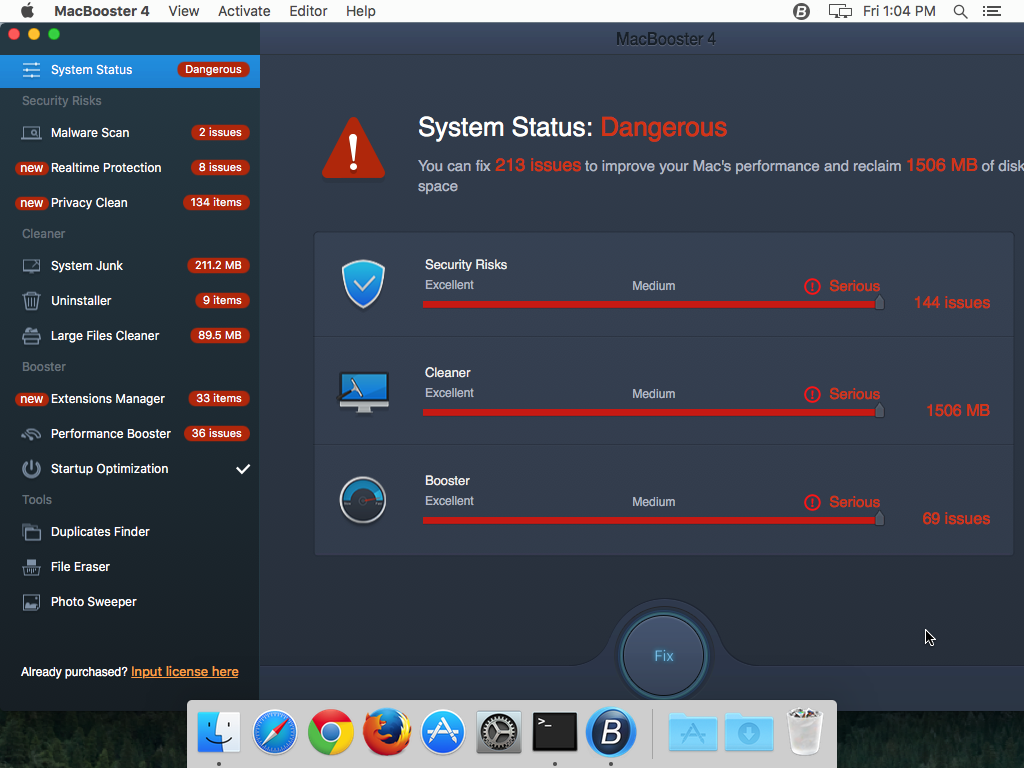Select the File Eraser tool

pos(84,566)
